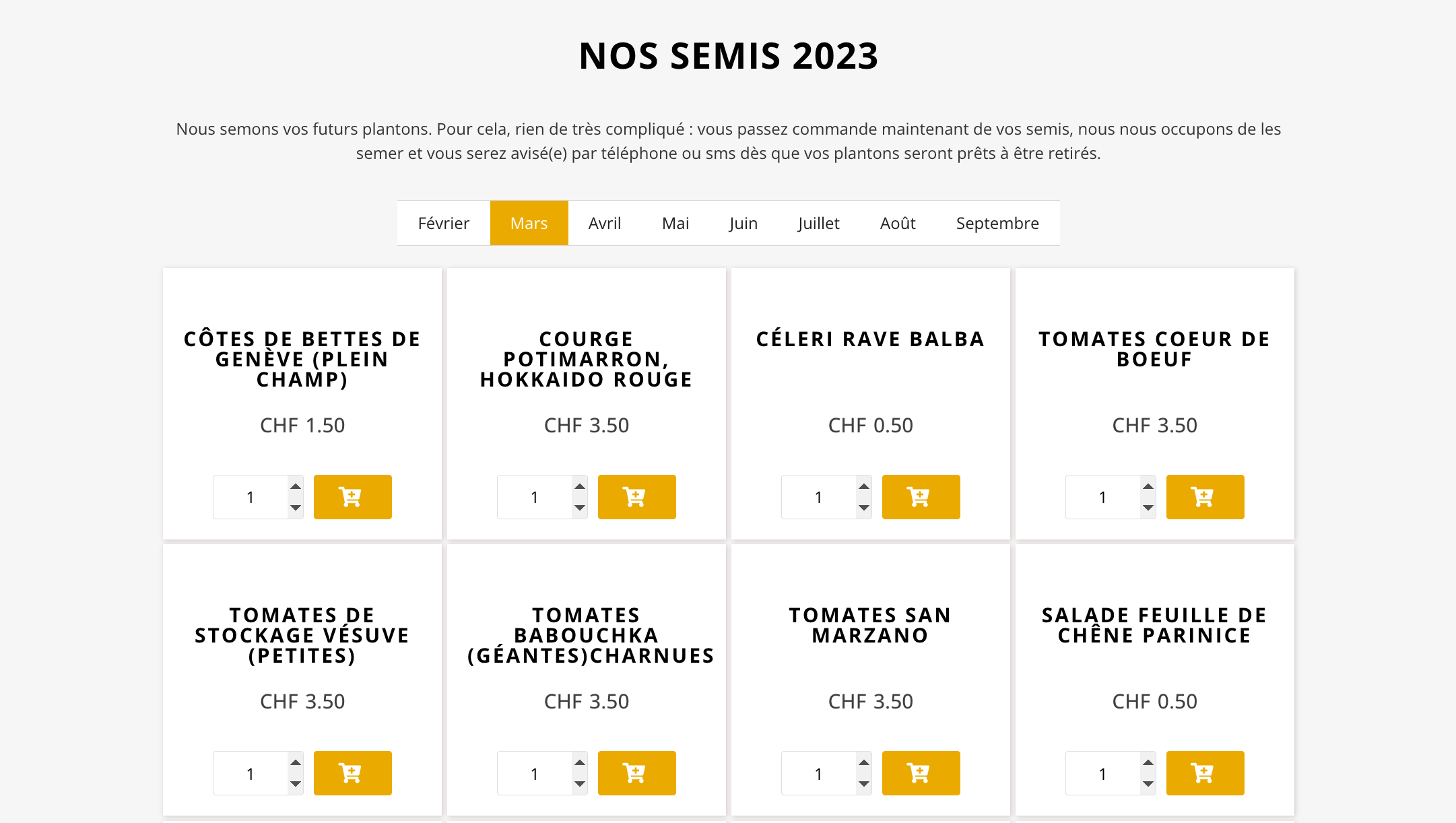
Task: Switch to the Février tab
Action: click(x=443, y=223)
